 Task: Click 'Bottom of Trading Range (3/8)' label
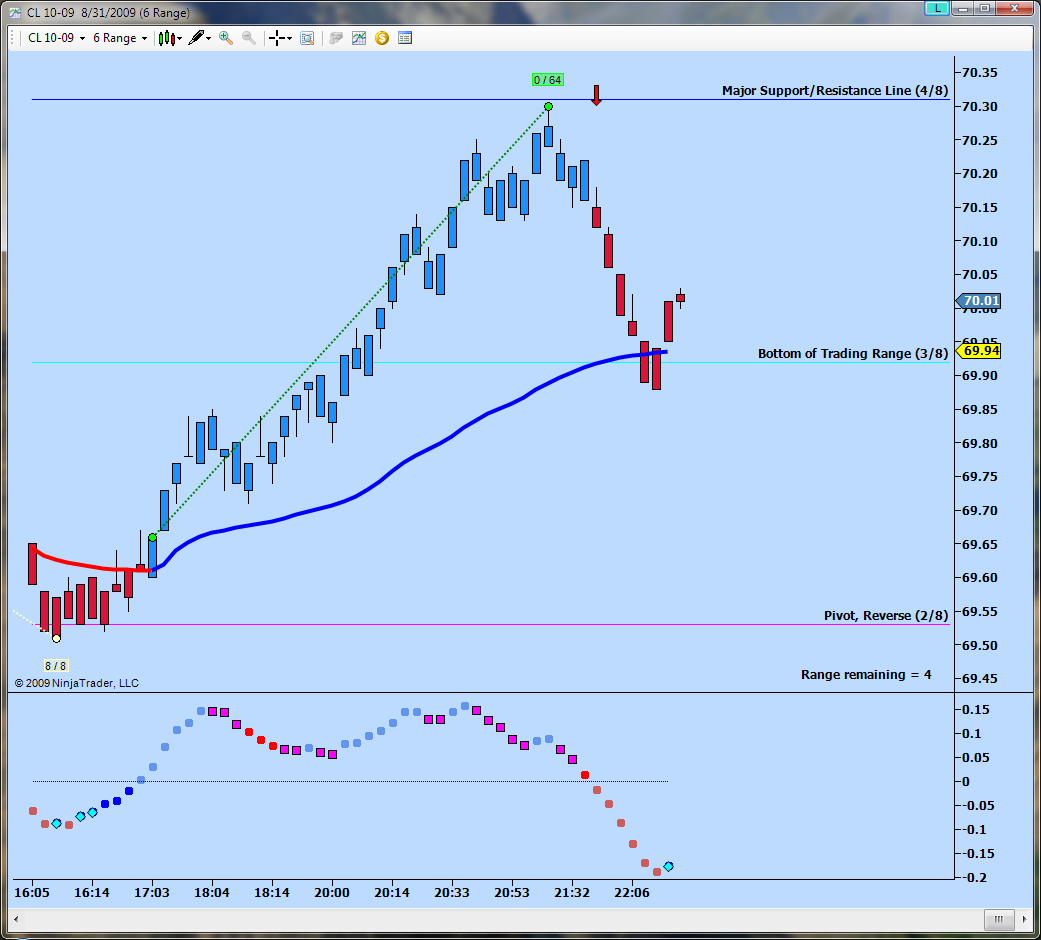(853, 354)
